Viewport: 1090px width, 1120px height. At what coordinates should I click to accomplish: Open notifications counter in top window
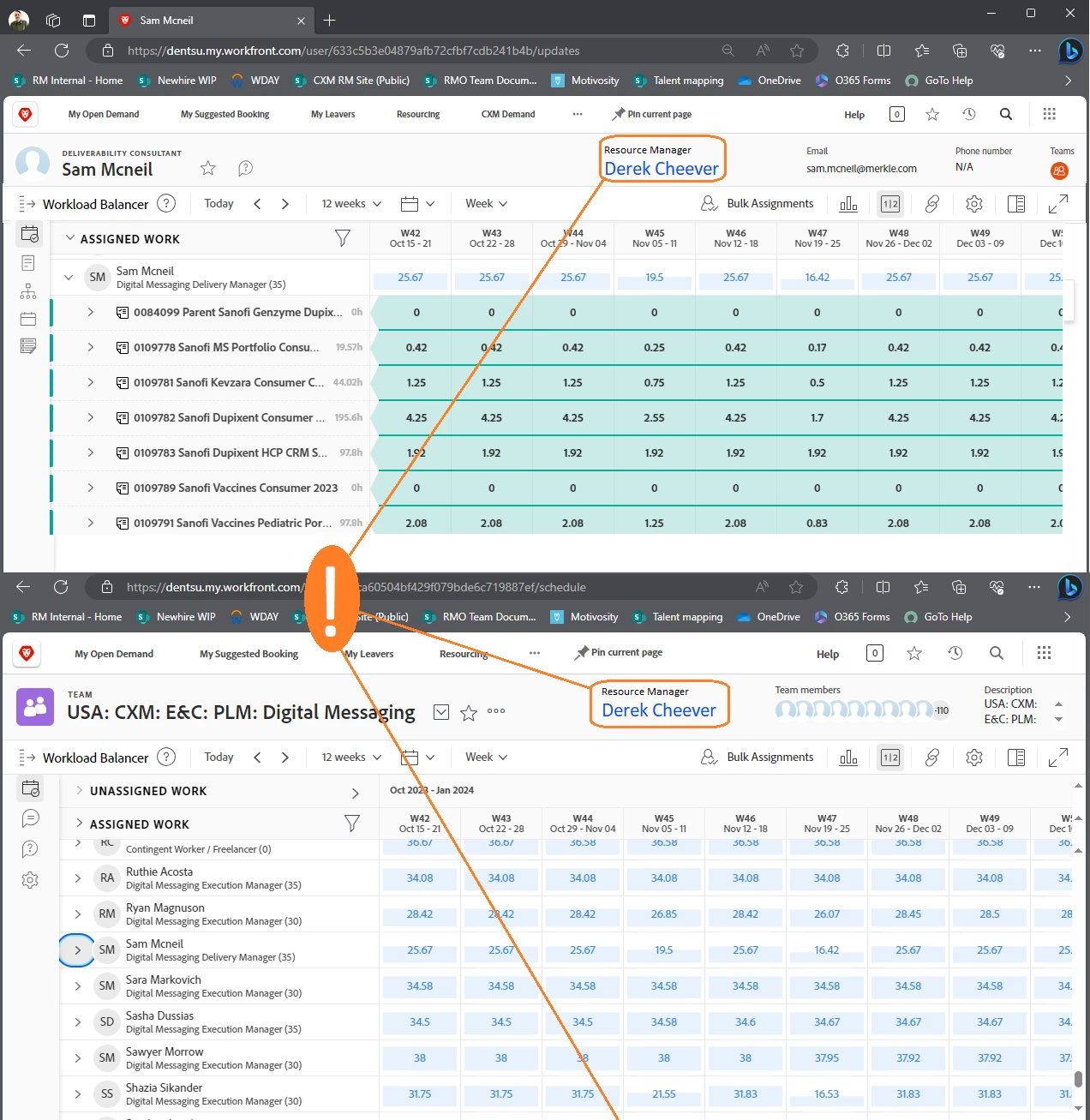[897, 114]
